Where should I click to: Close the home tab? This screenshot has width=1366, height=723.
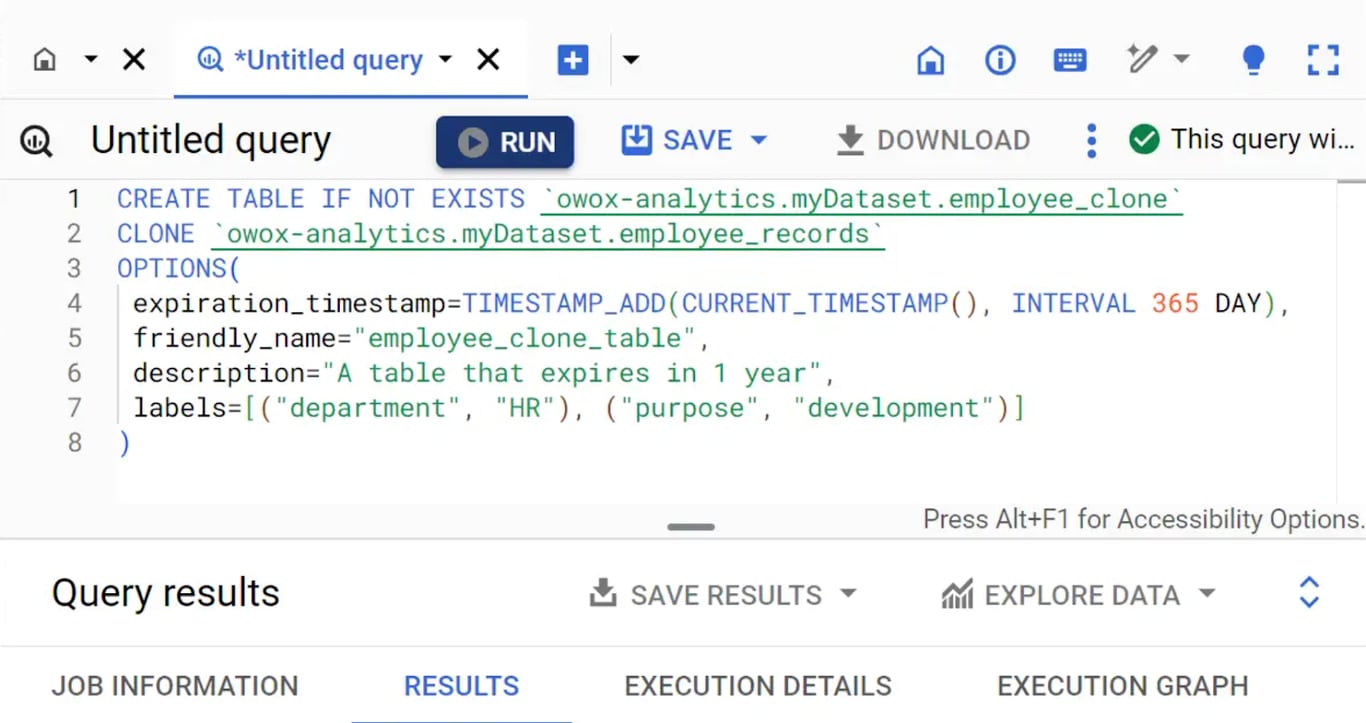[134, 60]
